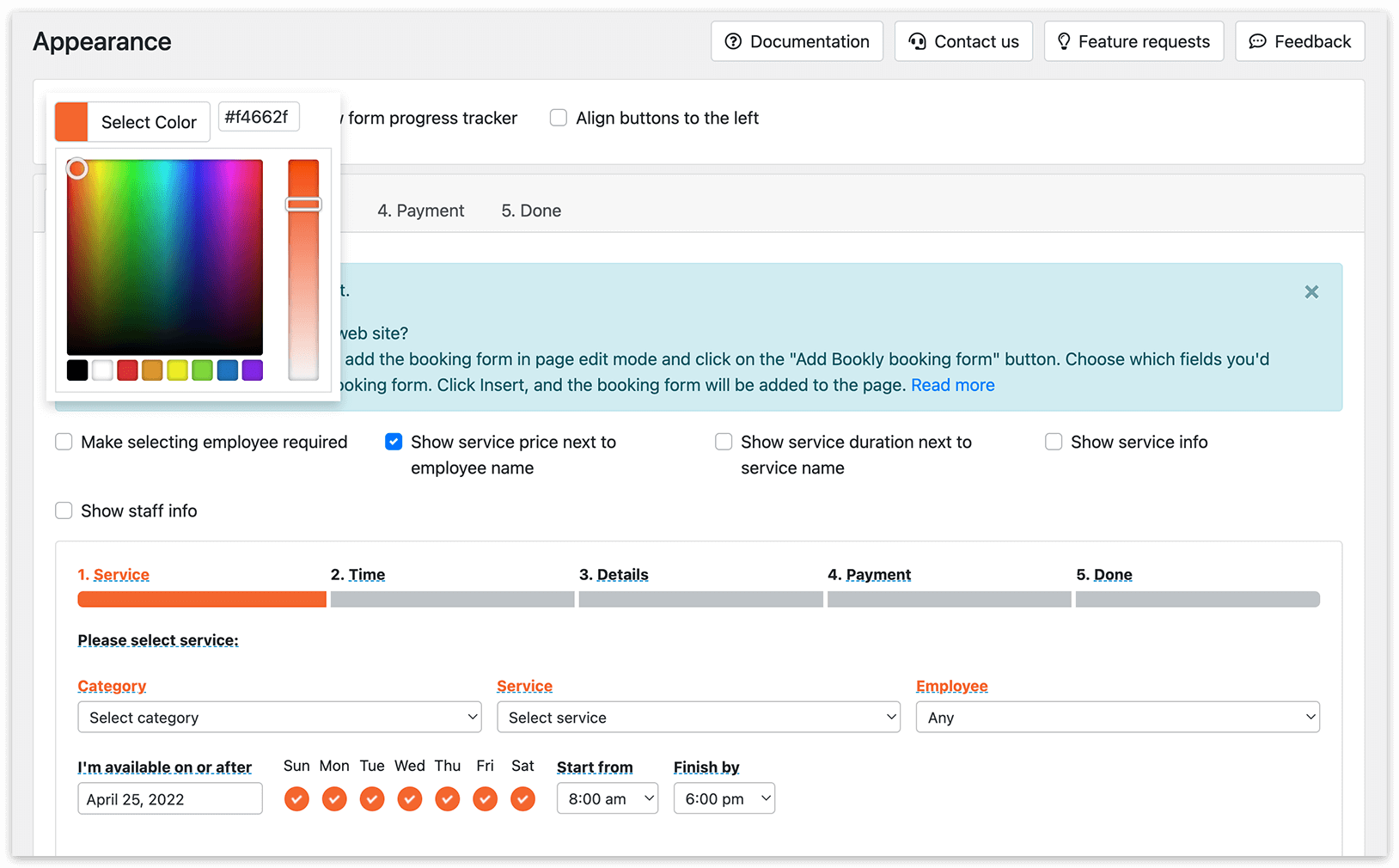The image size is (1399, 868).
Task: Click the Select Color button
Action: (x=149, y=122)
